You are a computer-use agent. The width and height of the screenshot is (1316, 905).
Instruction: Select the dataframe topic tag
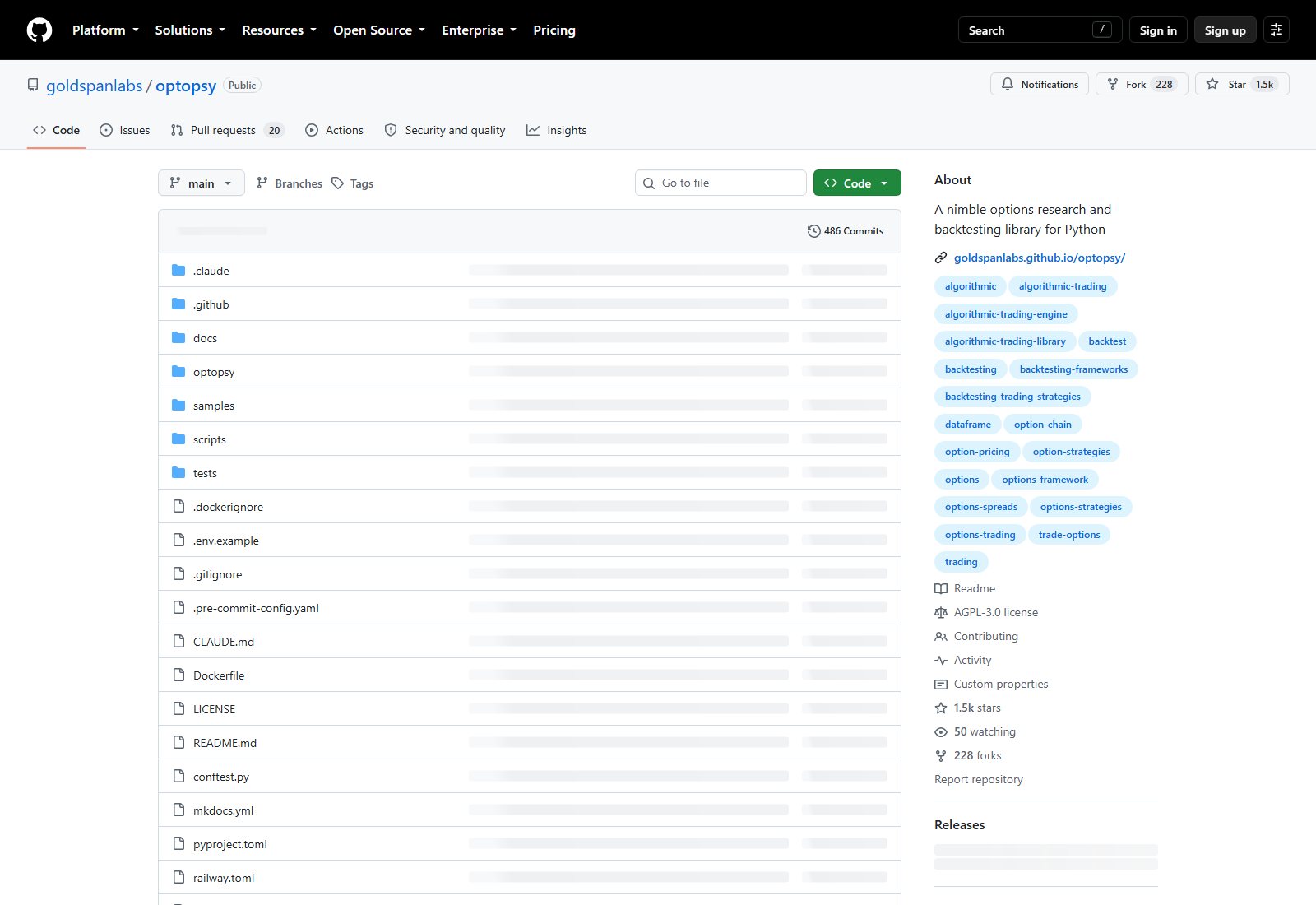[x=968, y=425]
